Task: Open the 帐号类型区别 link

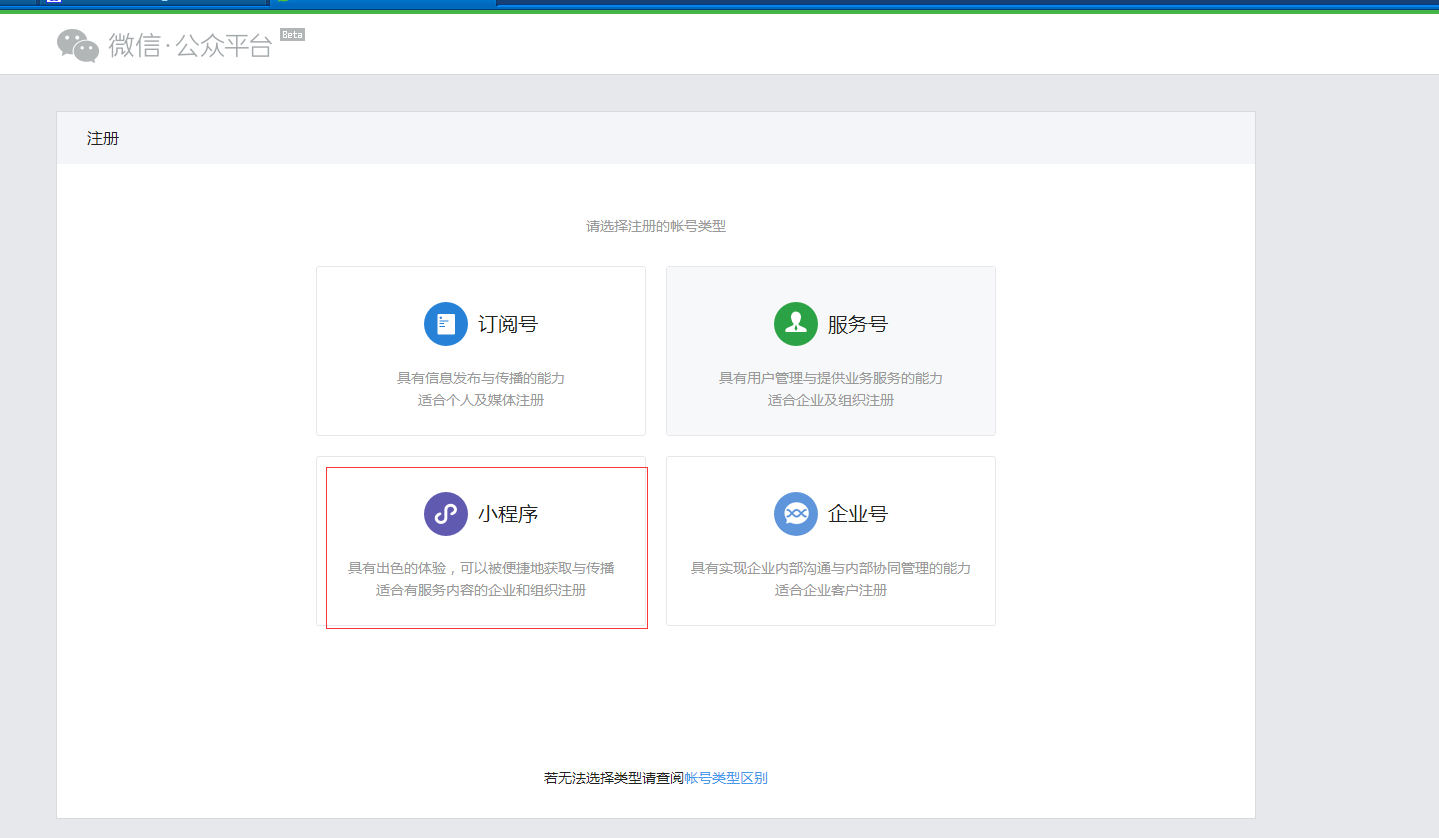Action: point(726,778)
